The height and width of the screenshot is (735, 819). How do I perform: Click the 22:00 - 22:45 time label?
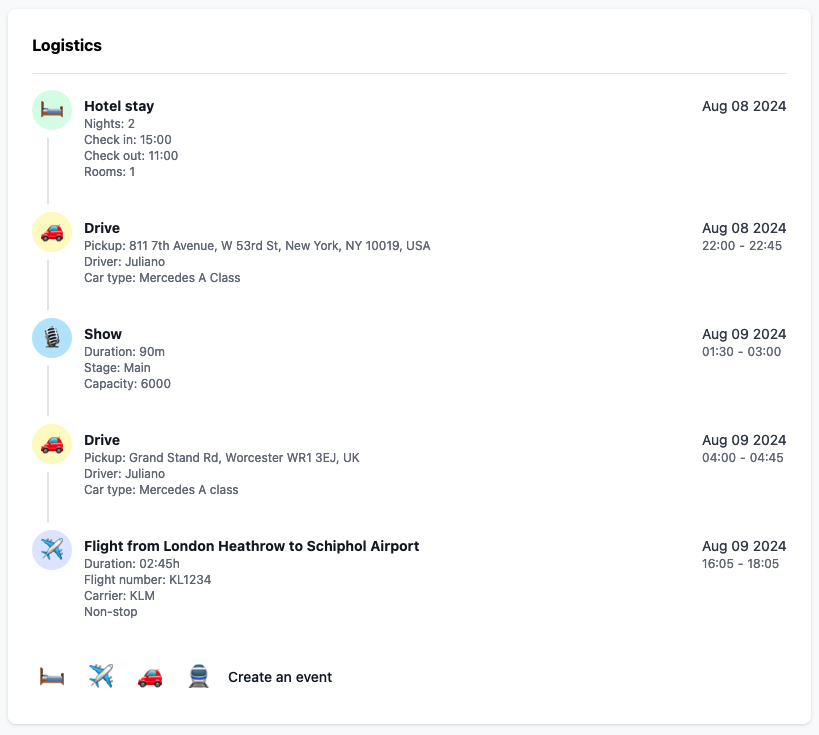(x=744, y=245)
